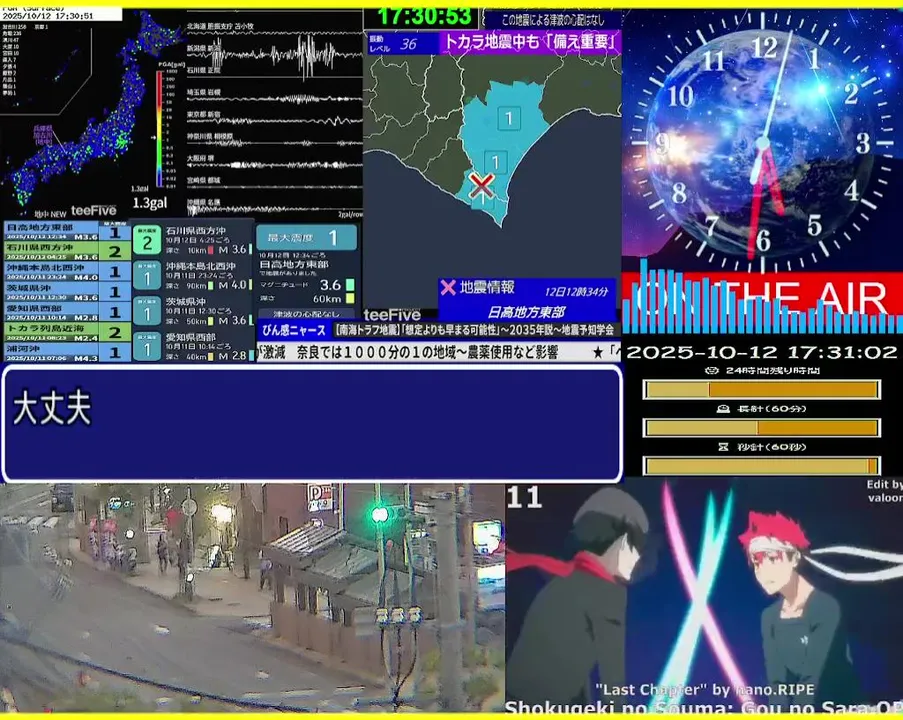Select the upper intensity 1 box on Hidaka map
Image resolution: width=903 pixels, height=720 pixels.
509,119
